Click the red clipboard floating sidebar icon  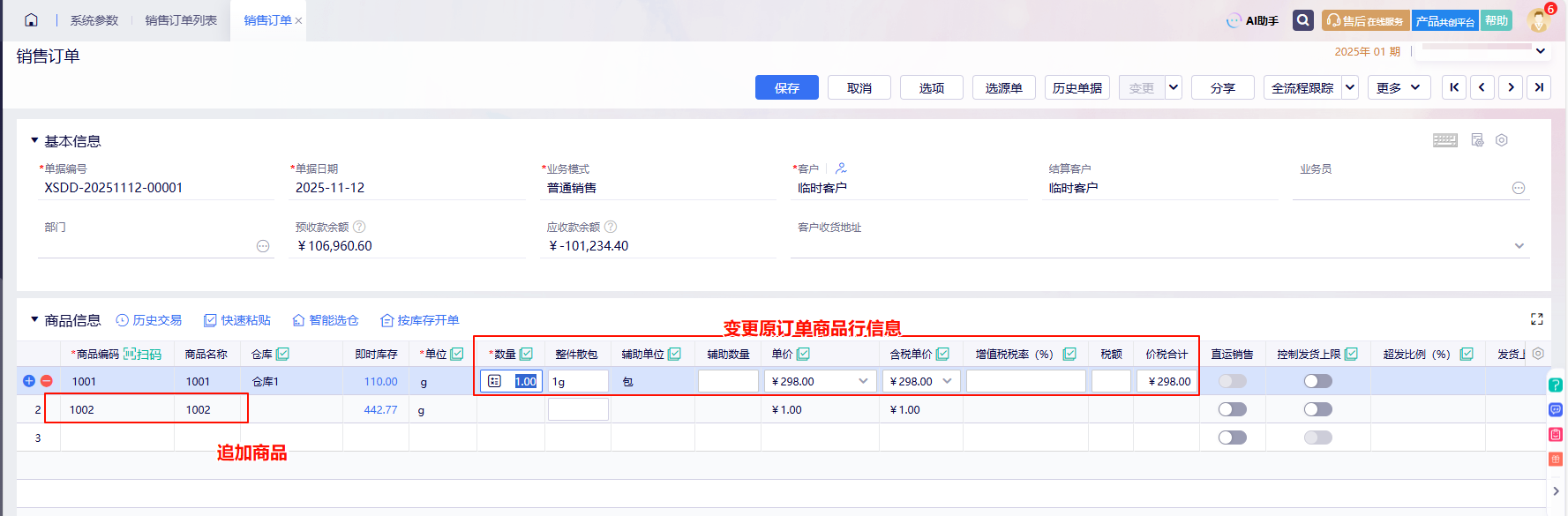[1556, 434]
